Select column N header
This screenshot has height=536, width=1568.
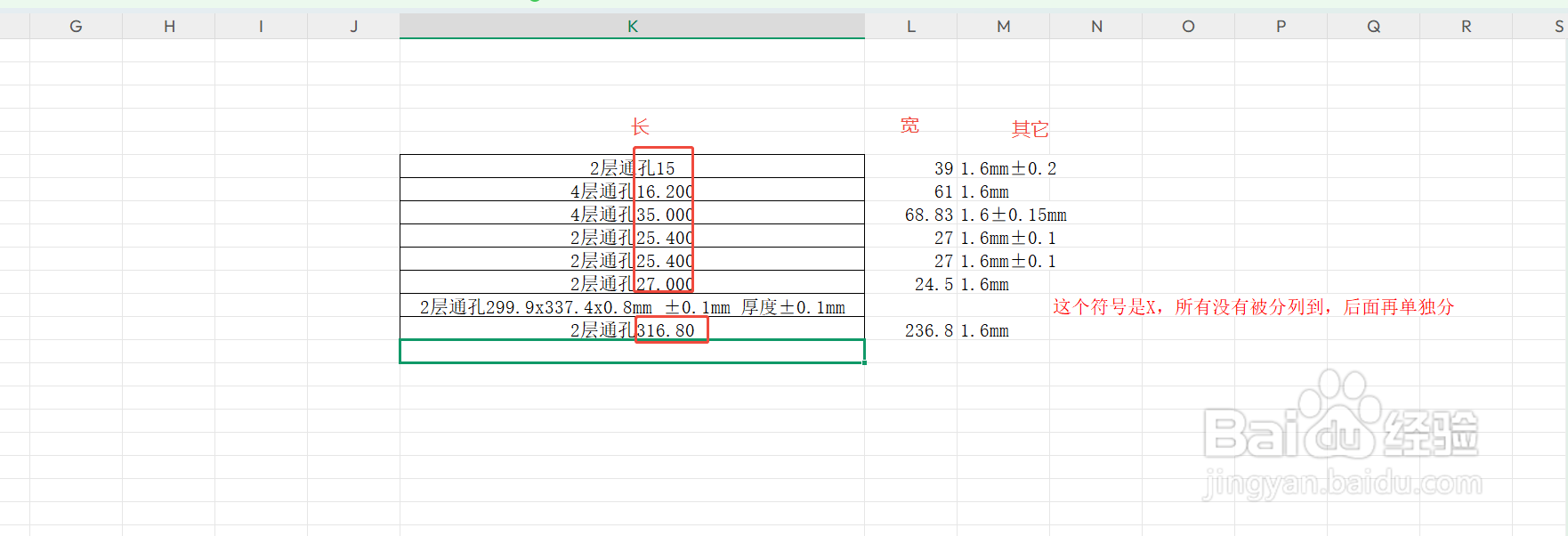pyautogui.click(x=1096, y=27)
